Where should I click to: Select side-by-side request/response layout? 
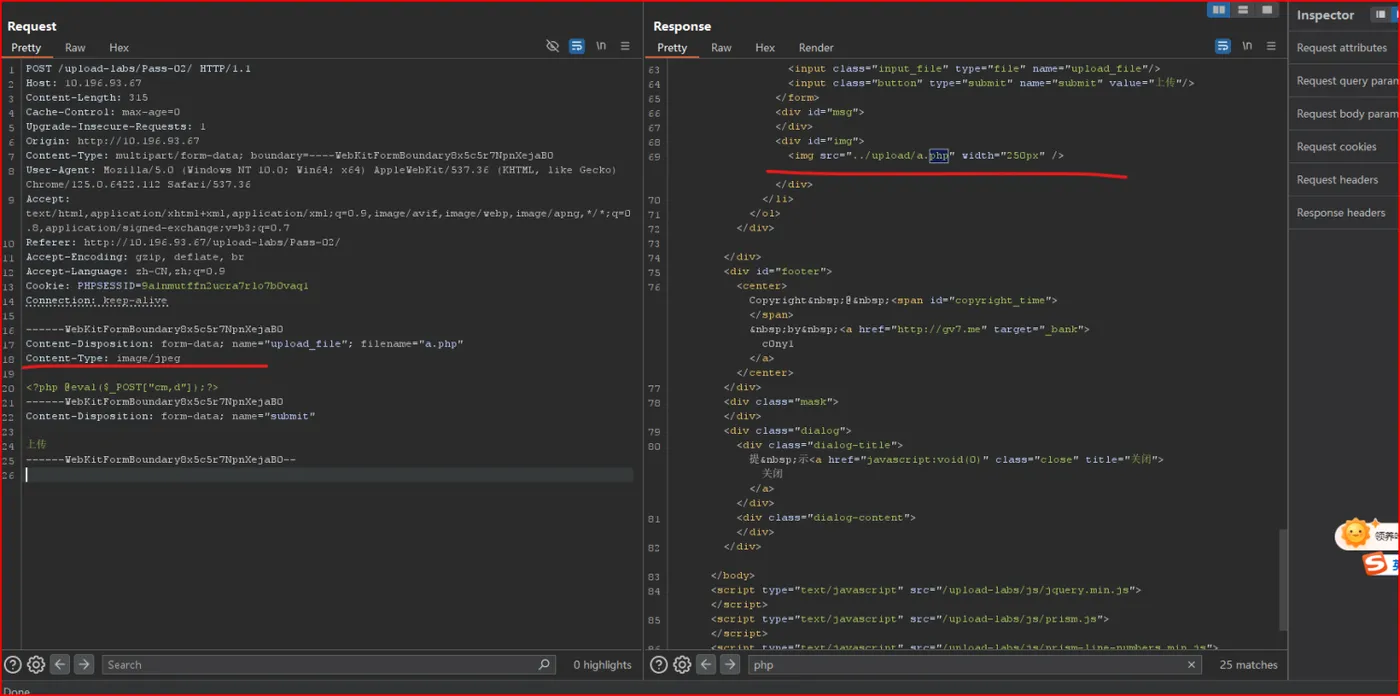[x=1218, y=10]
